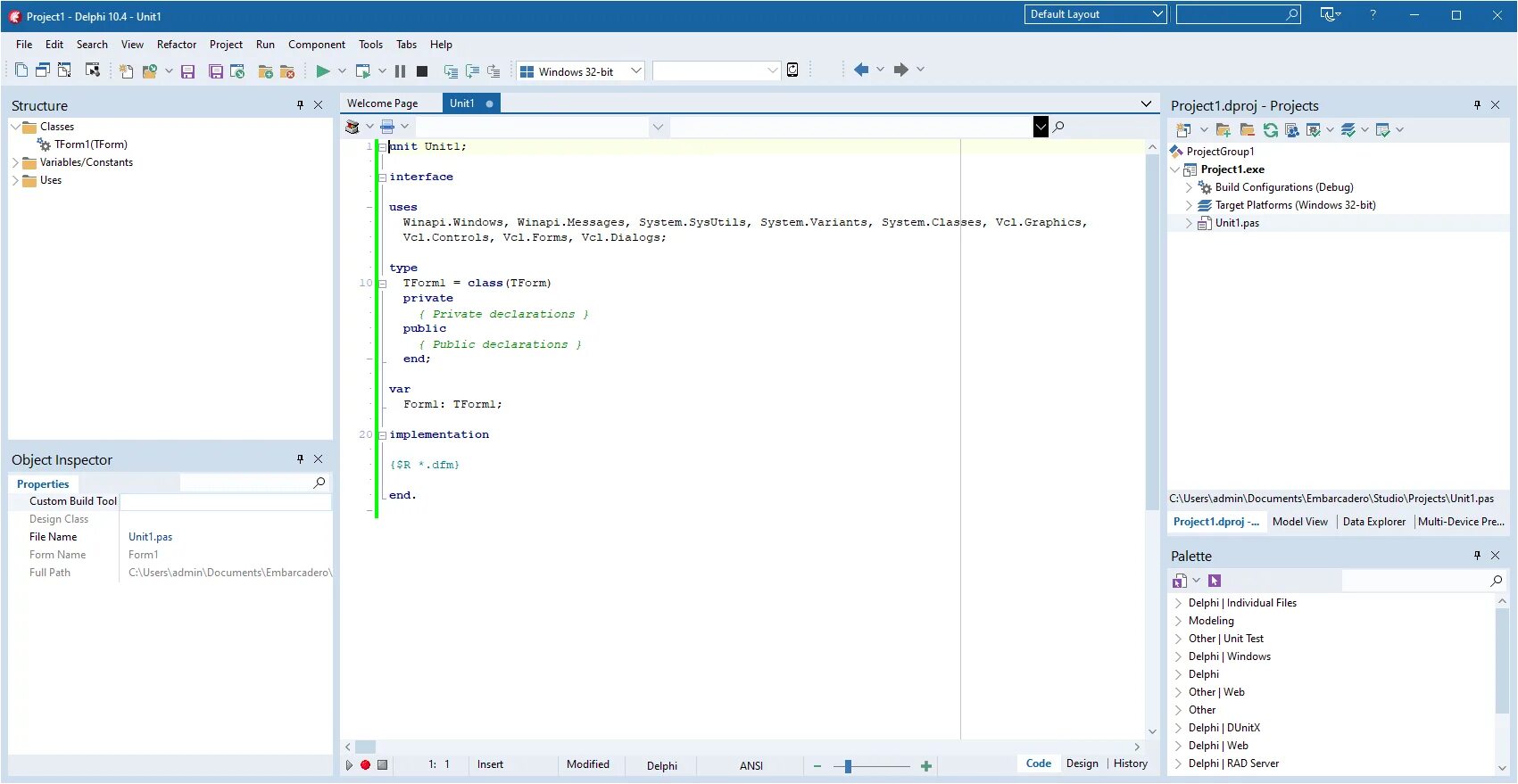Open the Refactor menu
1518x784 pixels.
pyautogui.click(x=177, y=45)
